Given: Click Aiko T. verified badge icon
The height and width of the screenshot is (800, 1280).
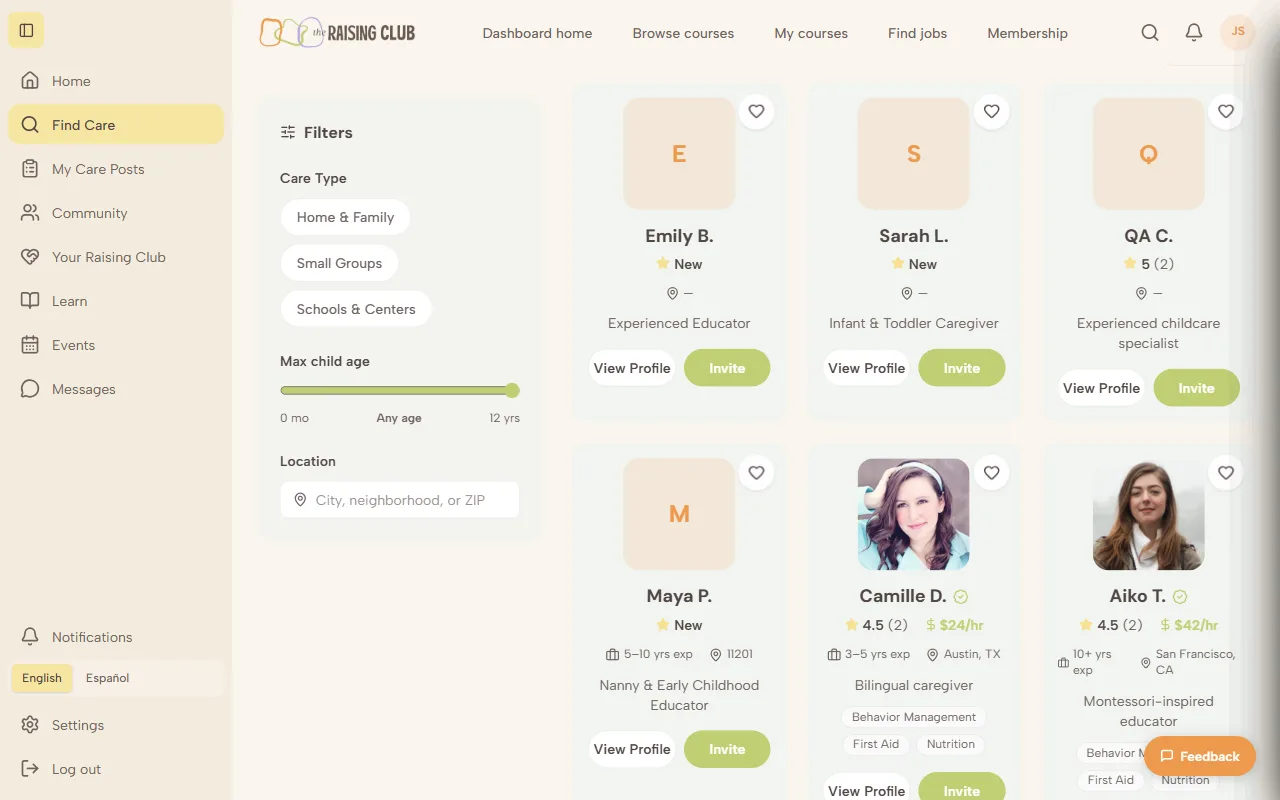Looking at the screenshot, I should click(1180, 596).
